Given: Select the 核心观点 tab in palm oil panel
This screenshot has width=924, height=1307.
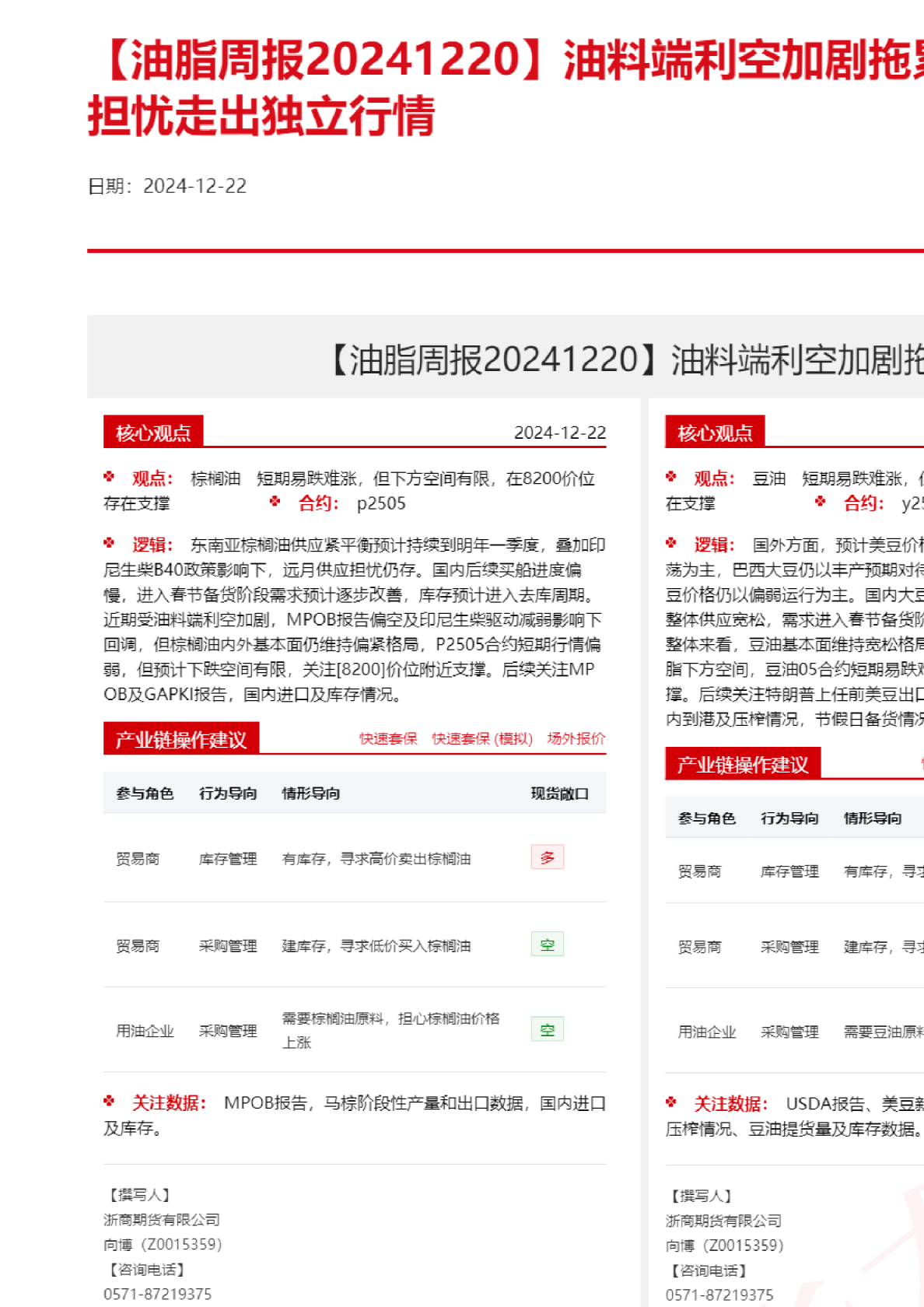Looking at the screenshot, I should (x=153, y=433).
